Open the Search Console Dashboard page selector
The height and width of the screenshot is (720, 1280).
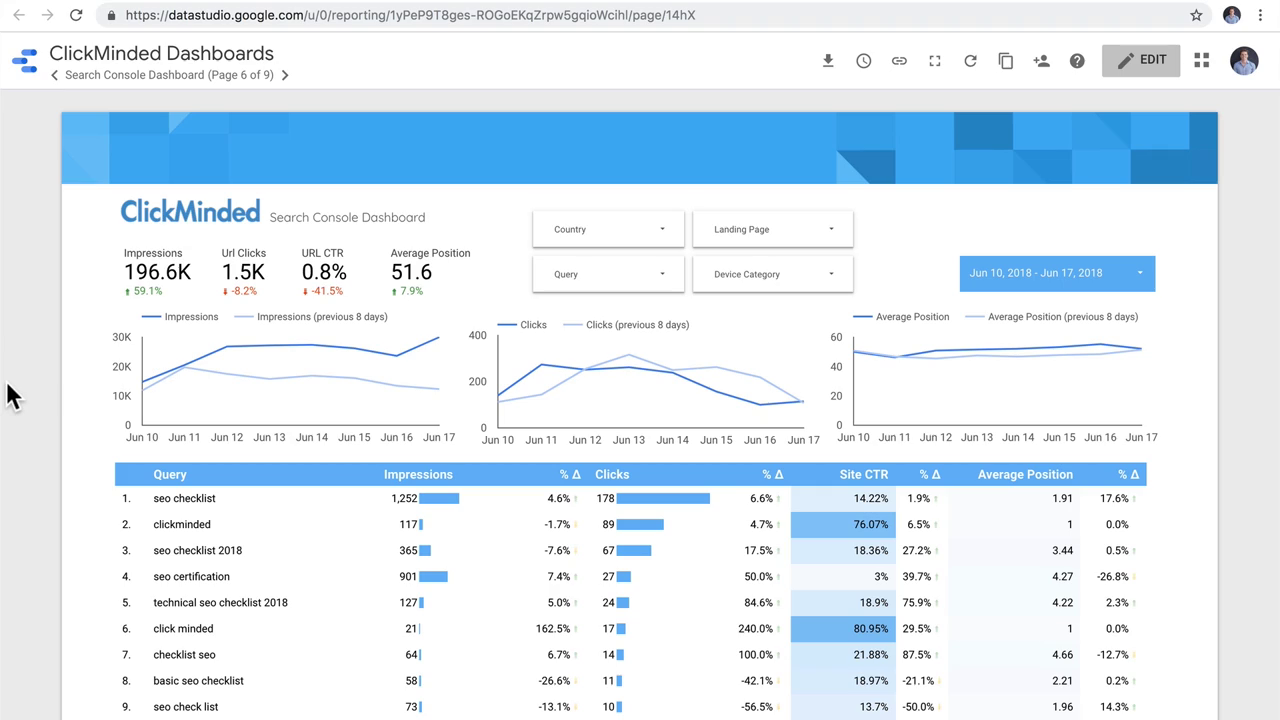pyautogui.click(x=169, y=75)
